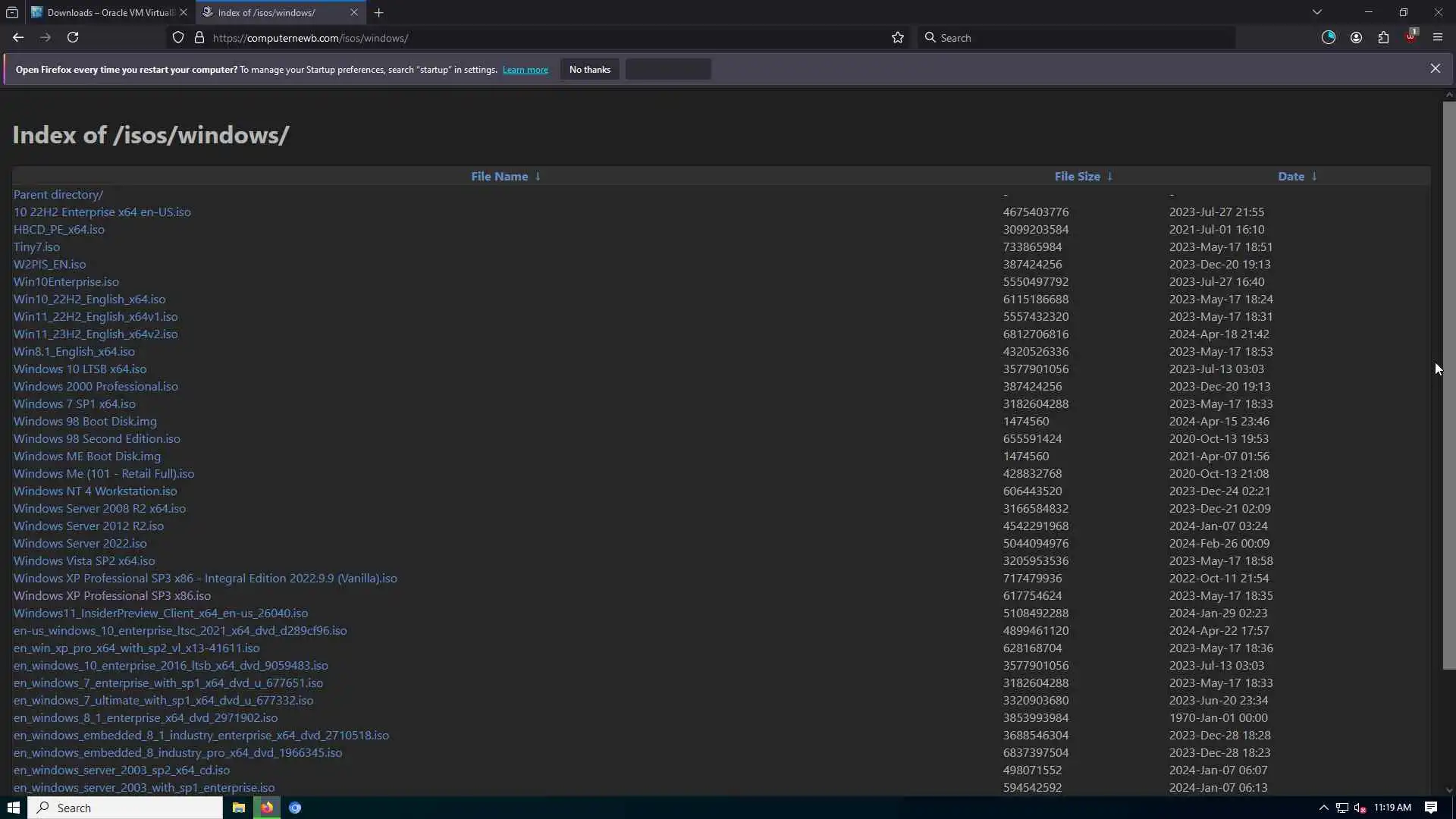Open the list all tabs dropdown arrow
Image resolution: width=1456 pixels, height=819 pixels.
point(1317,12)
